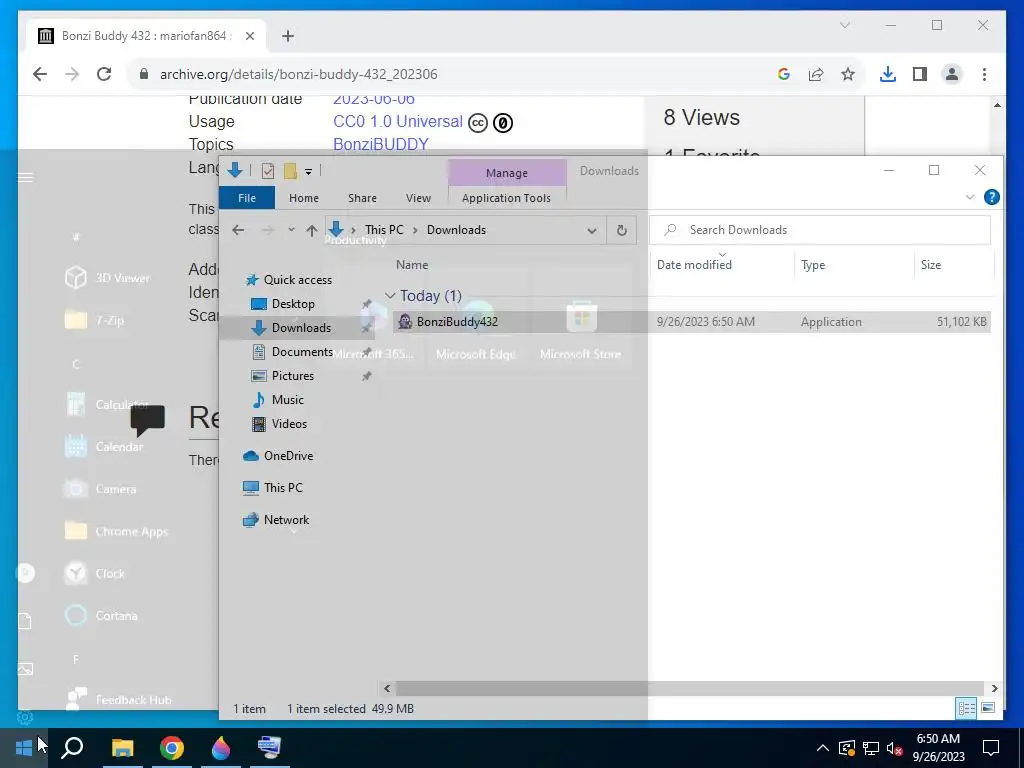Click the Chrome address bar URL
The image size is (1024, 768).
point(298,74)
